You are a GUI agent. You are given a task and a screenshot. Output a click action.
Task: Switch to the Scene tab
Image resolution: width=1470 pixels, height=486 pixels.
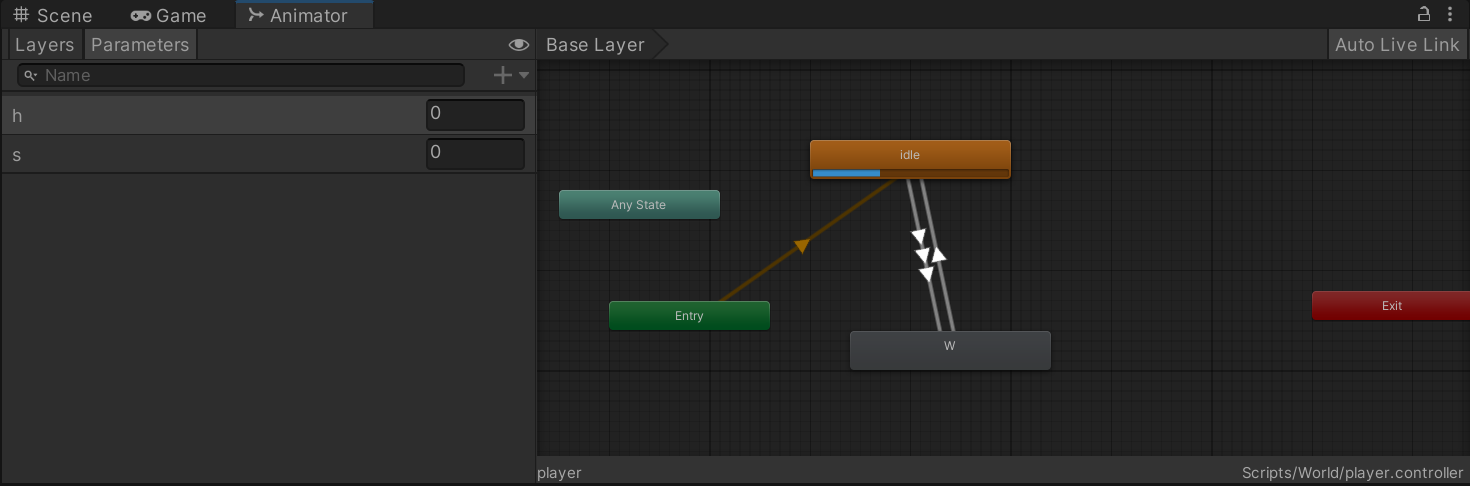coord(54,15)
